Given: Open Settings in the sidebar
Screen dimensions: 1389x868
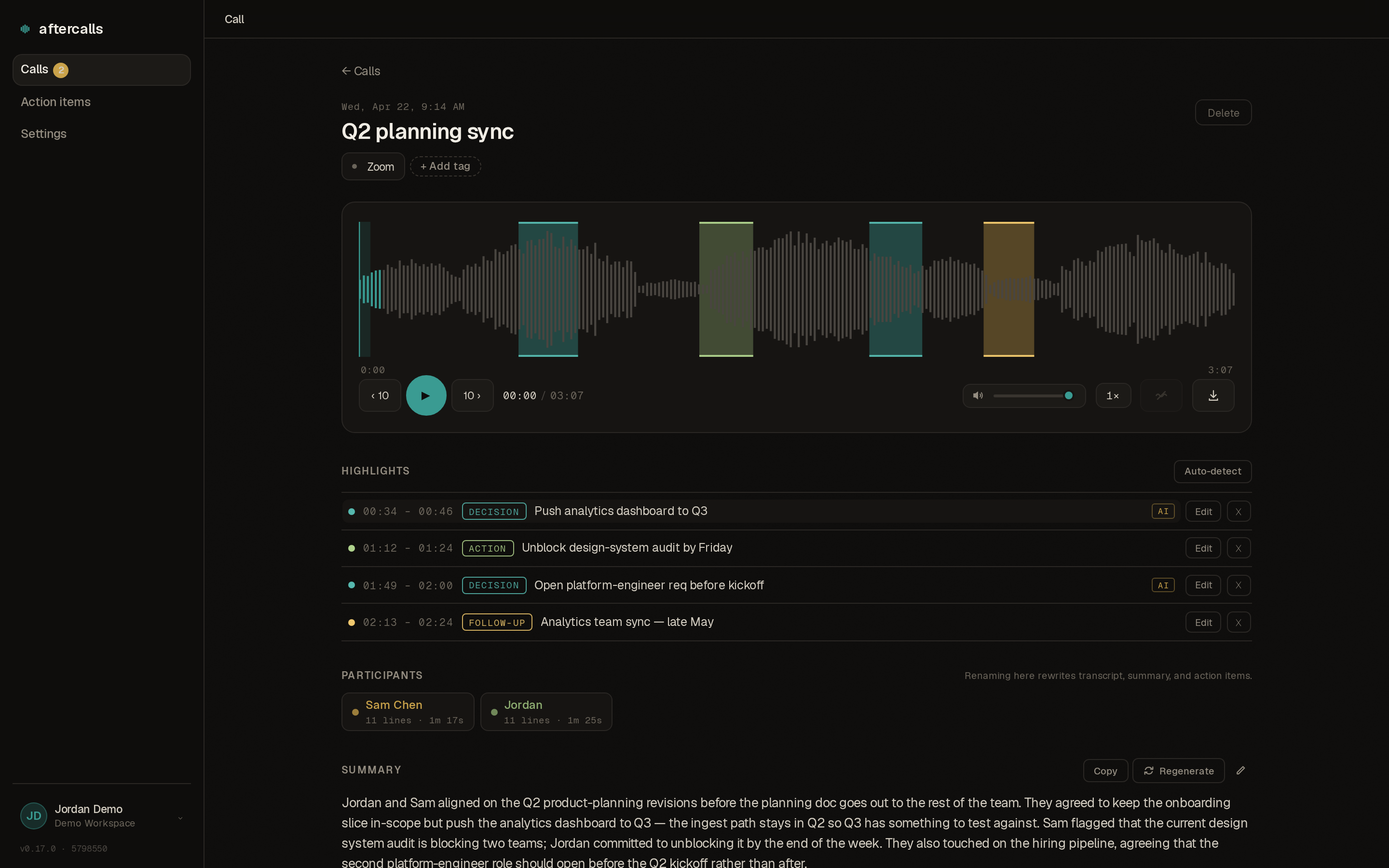Looking at the screenshot, I should (x=43, y=134).
